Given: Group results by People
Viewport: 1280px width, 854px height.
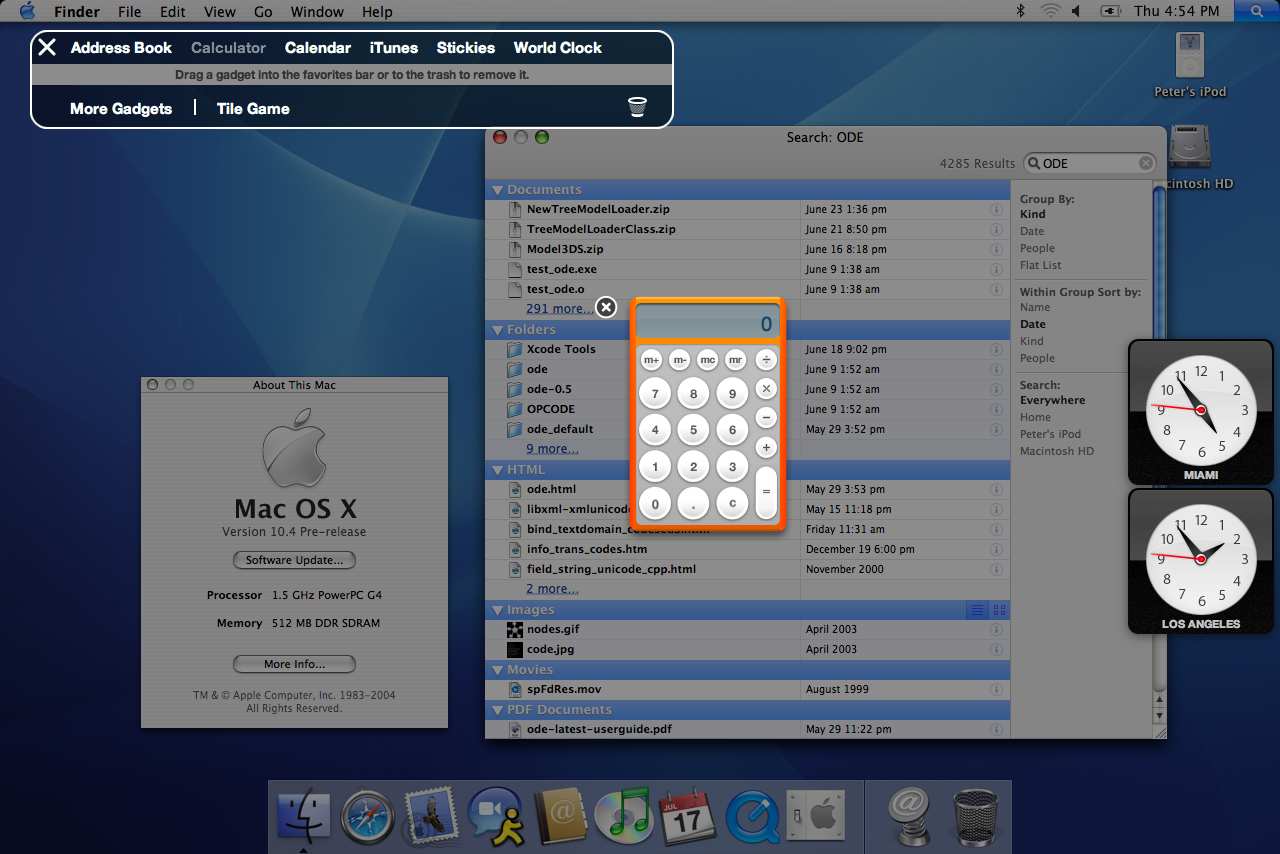Looking at the screenshot, I should tap(1037, 248).
